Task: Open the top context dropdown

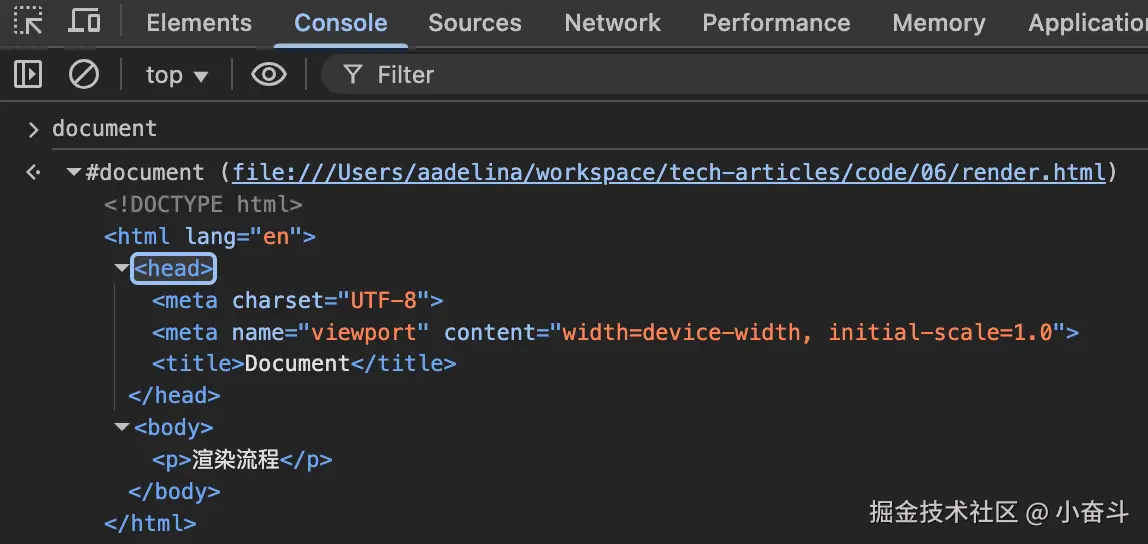Action: [177, 75]
